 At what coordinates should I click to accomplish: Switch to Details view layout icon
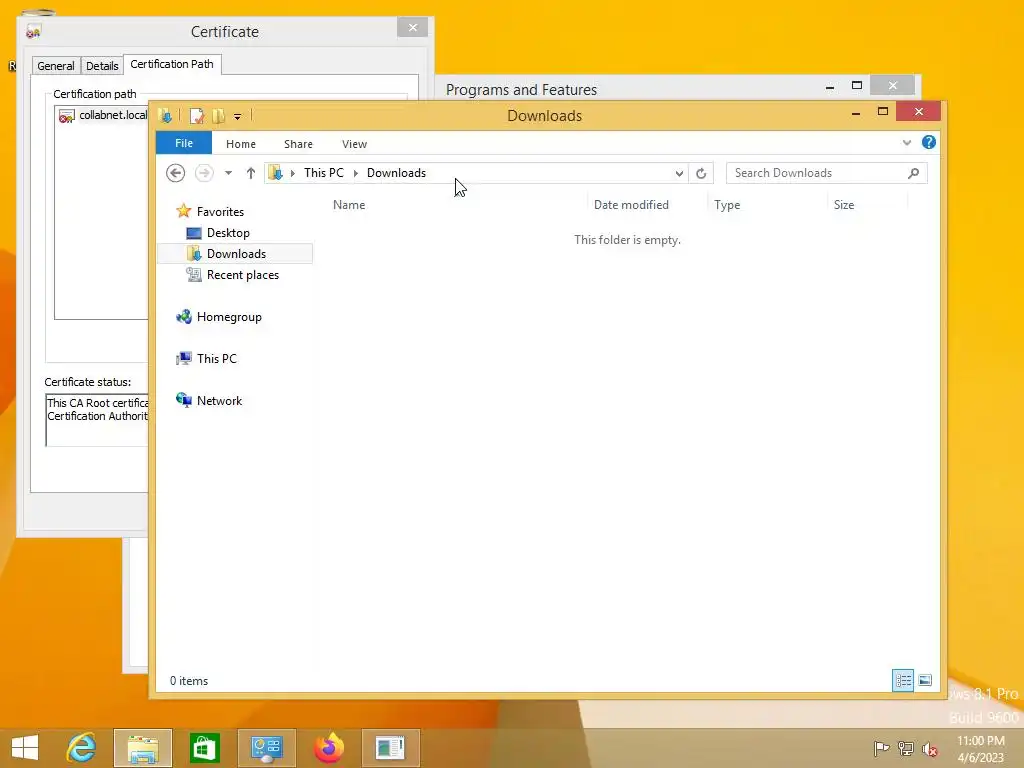(903, 680)
